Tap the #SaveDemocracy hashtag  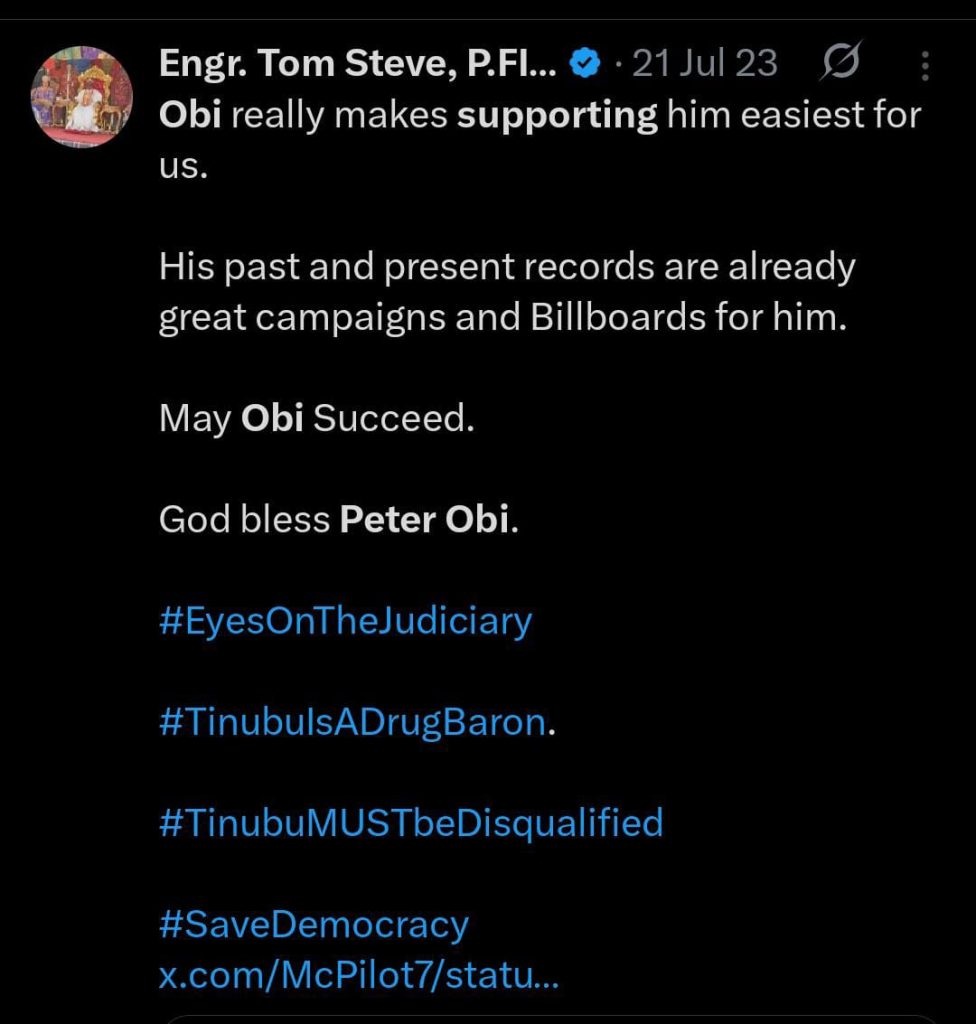pyautogui.click(x=313, y=924)
